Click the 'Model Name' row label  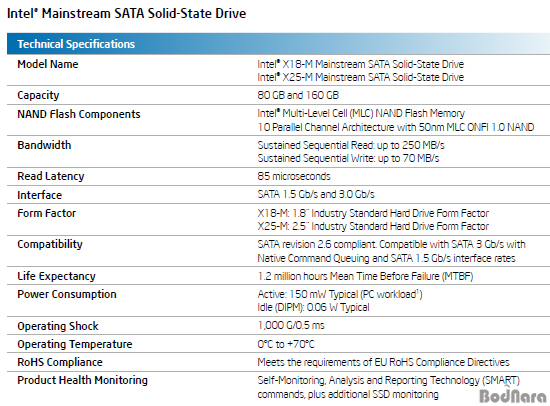[x=48, y=64]
